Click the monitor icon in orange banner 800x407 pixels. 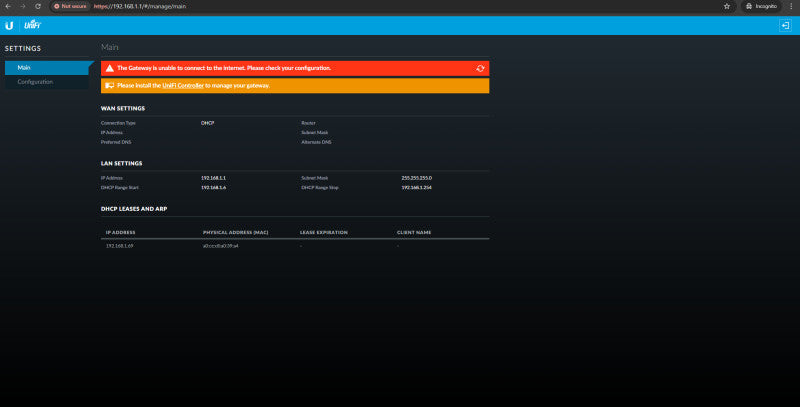click(x=110, y=86)
